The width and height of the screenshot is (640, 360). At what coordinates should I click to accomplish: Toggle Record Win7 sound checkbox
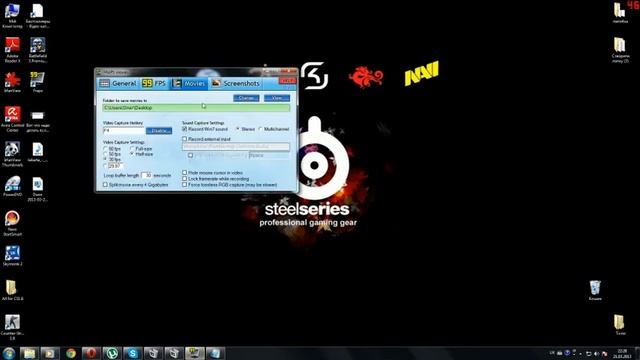pos(184,129)
